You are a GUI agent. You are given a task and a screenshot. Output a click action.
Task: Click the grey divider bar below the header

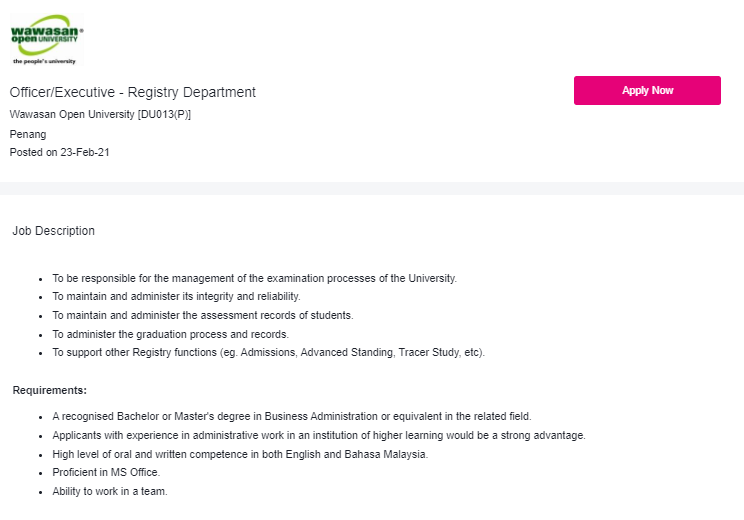pyautogui.click(x=372, y=188)
